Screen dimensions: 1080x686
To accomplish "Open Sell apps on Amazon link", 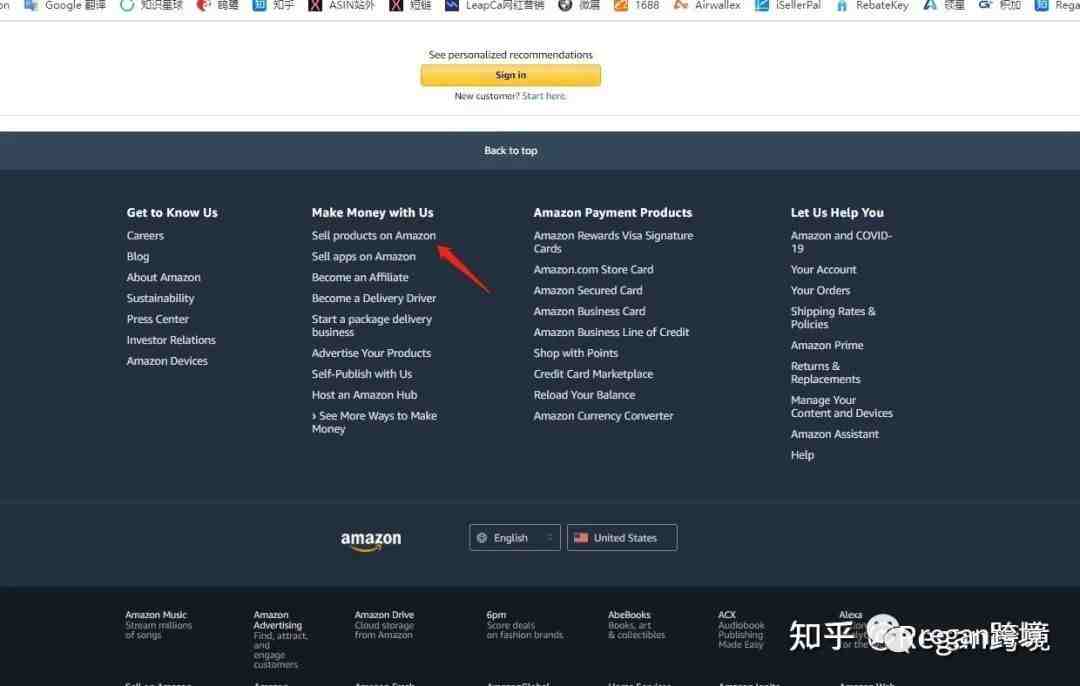I will click(x=364, y=256).
